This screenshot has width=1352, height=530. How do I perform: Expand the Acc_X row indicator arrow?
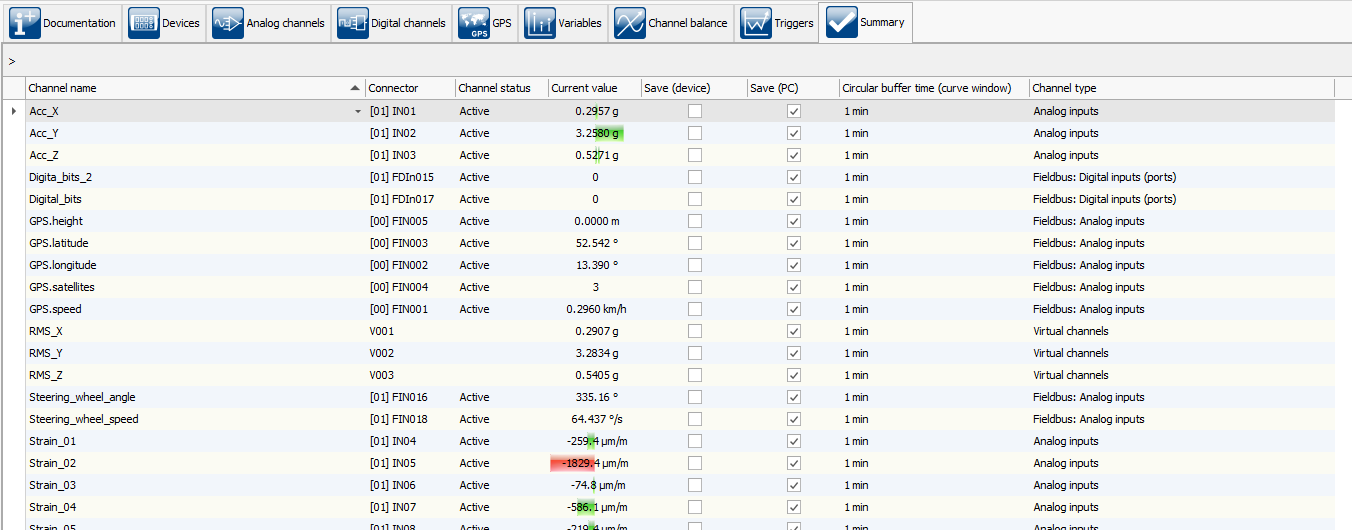click(13, 111)
